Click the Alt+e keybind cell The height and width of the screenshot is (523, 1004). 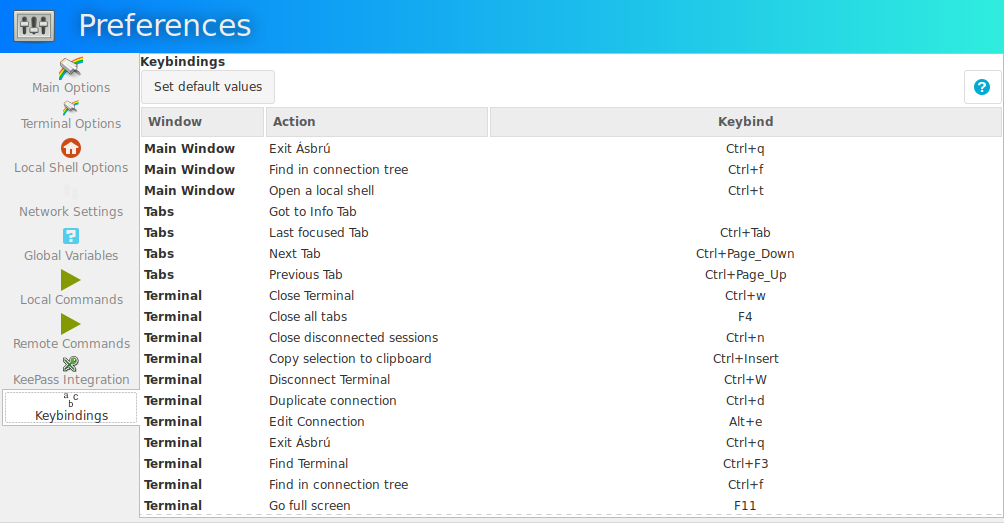point(745,422)
